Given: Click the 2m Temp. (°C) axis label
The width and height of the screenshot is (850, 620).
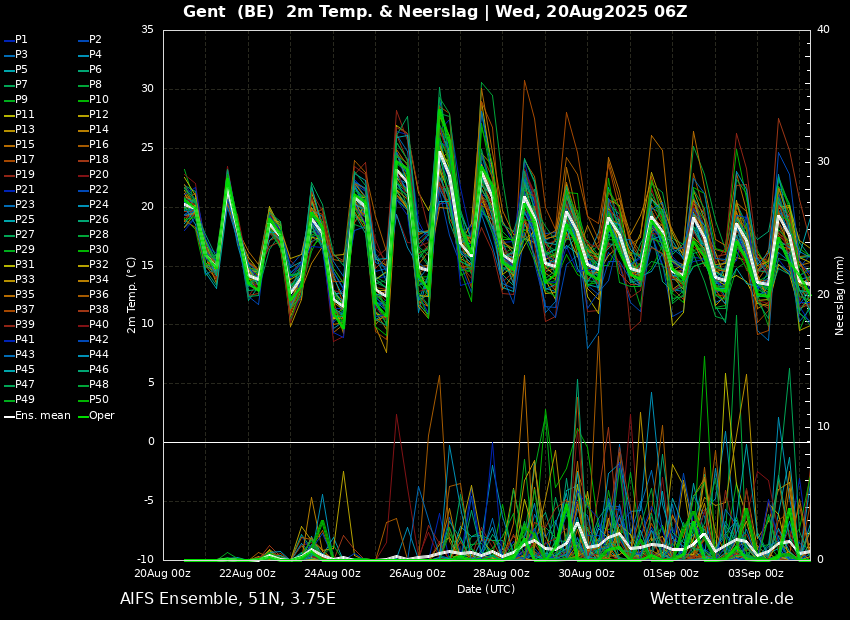Looking at the screenshot, I should [x=132, y=294].
